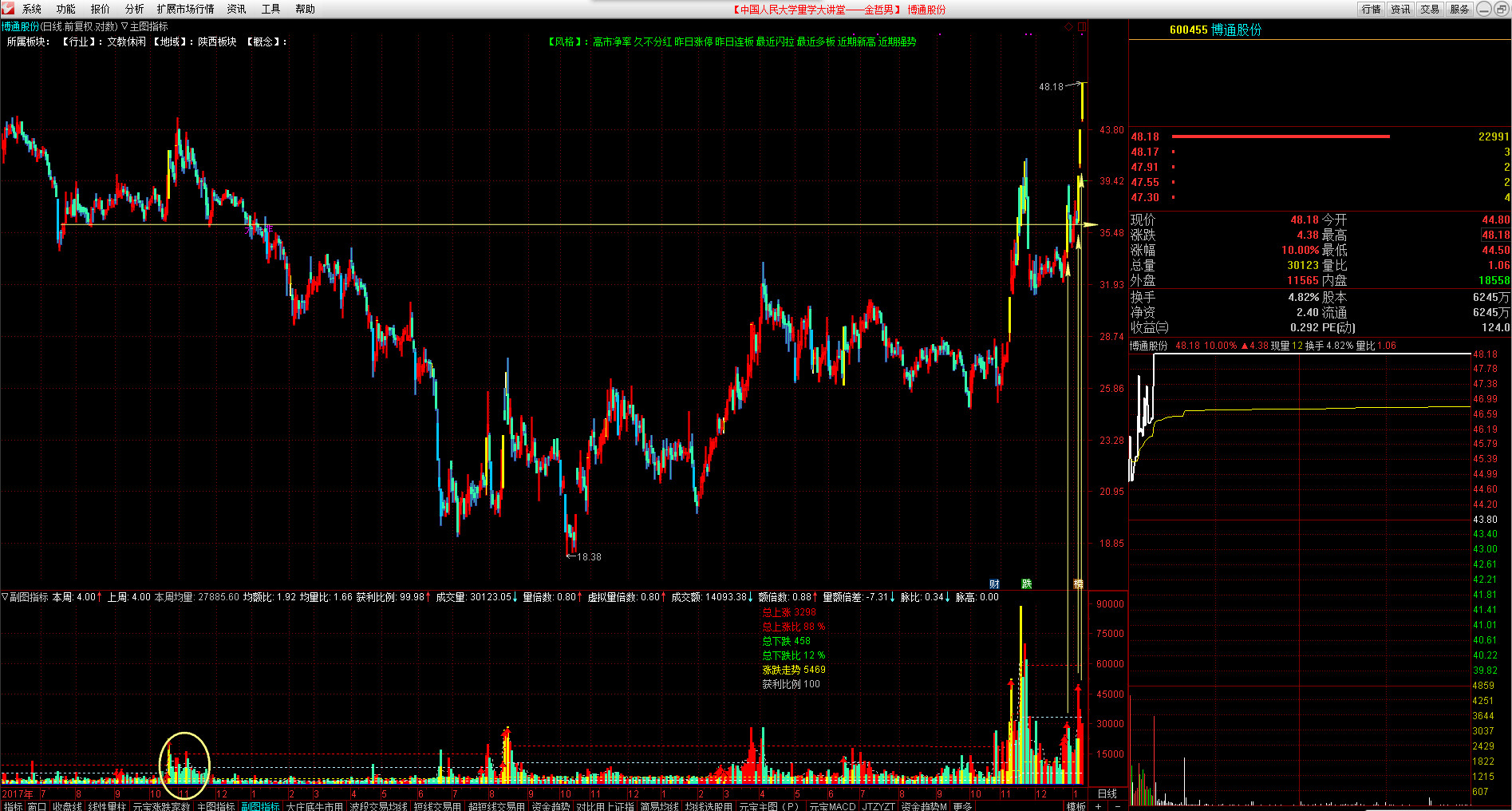Screen dimensions: 1512x811
Task: Select the 短线交易用 indicator tab
Action: 437,805
